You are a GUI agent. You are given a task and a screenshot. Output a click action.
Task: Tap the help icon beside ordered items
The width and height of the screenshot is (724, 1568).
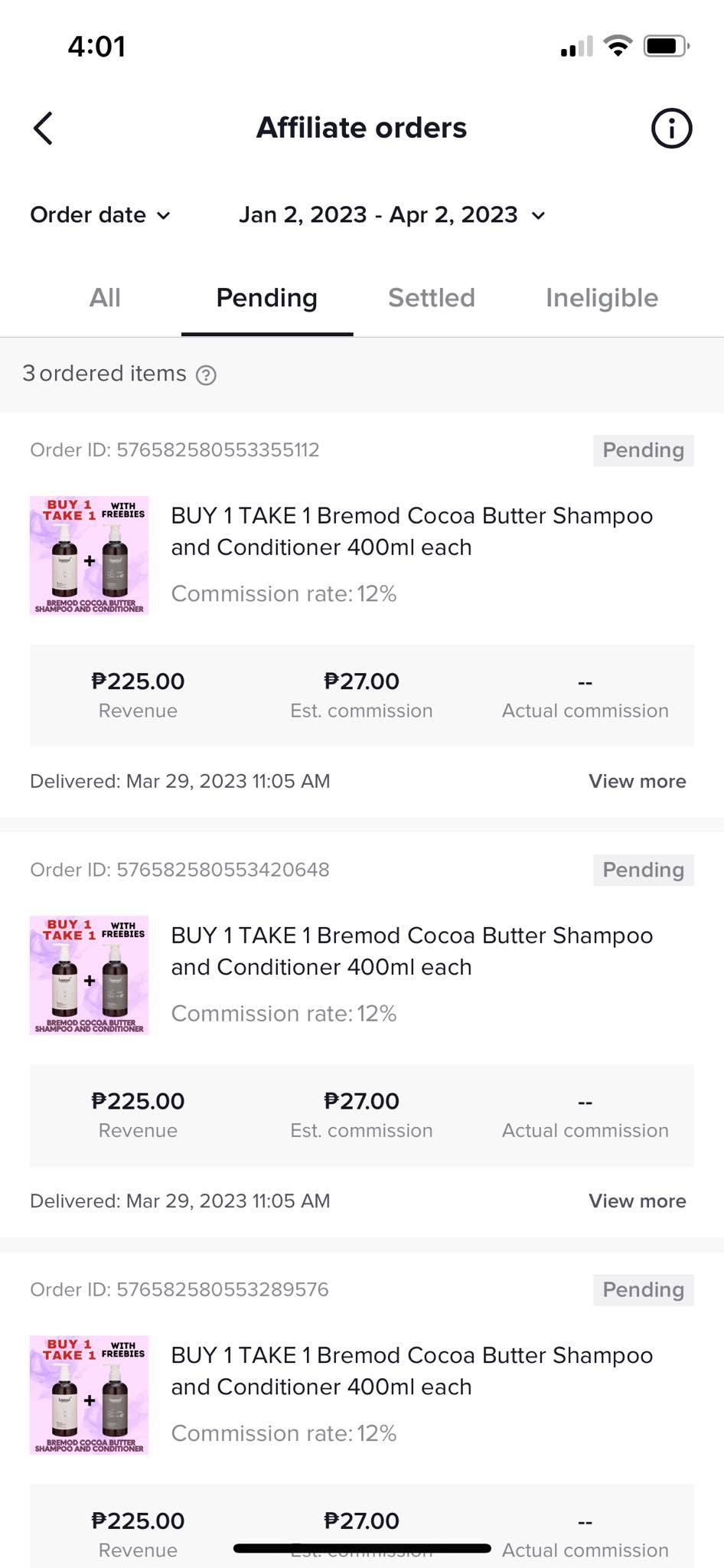206,375
